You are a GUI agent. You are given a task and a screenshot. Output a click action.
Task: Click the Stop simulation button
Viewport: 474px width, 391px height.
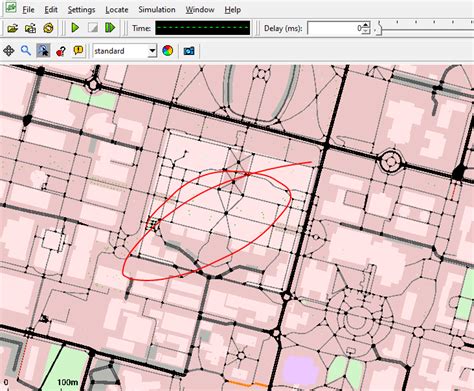point(93,28)
